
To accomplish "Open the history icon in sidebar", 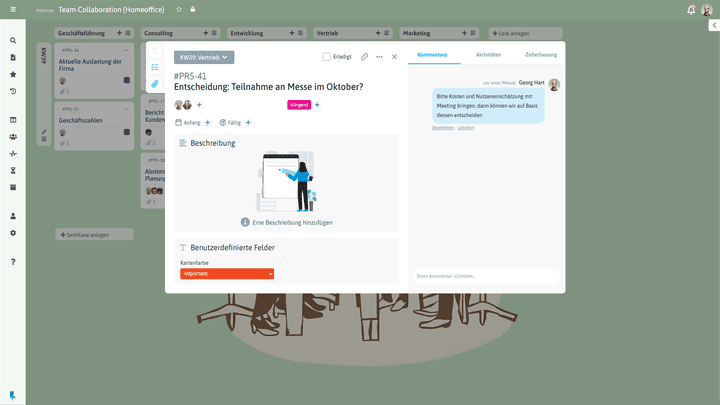I will pyautogui.click(x=13, y=91).
